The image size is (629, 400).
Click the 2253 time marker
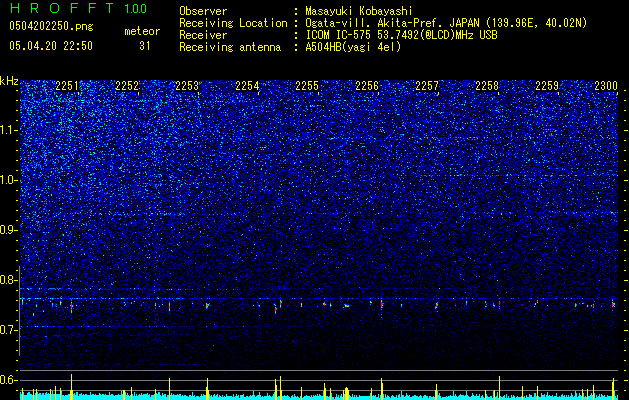(187, 86)
